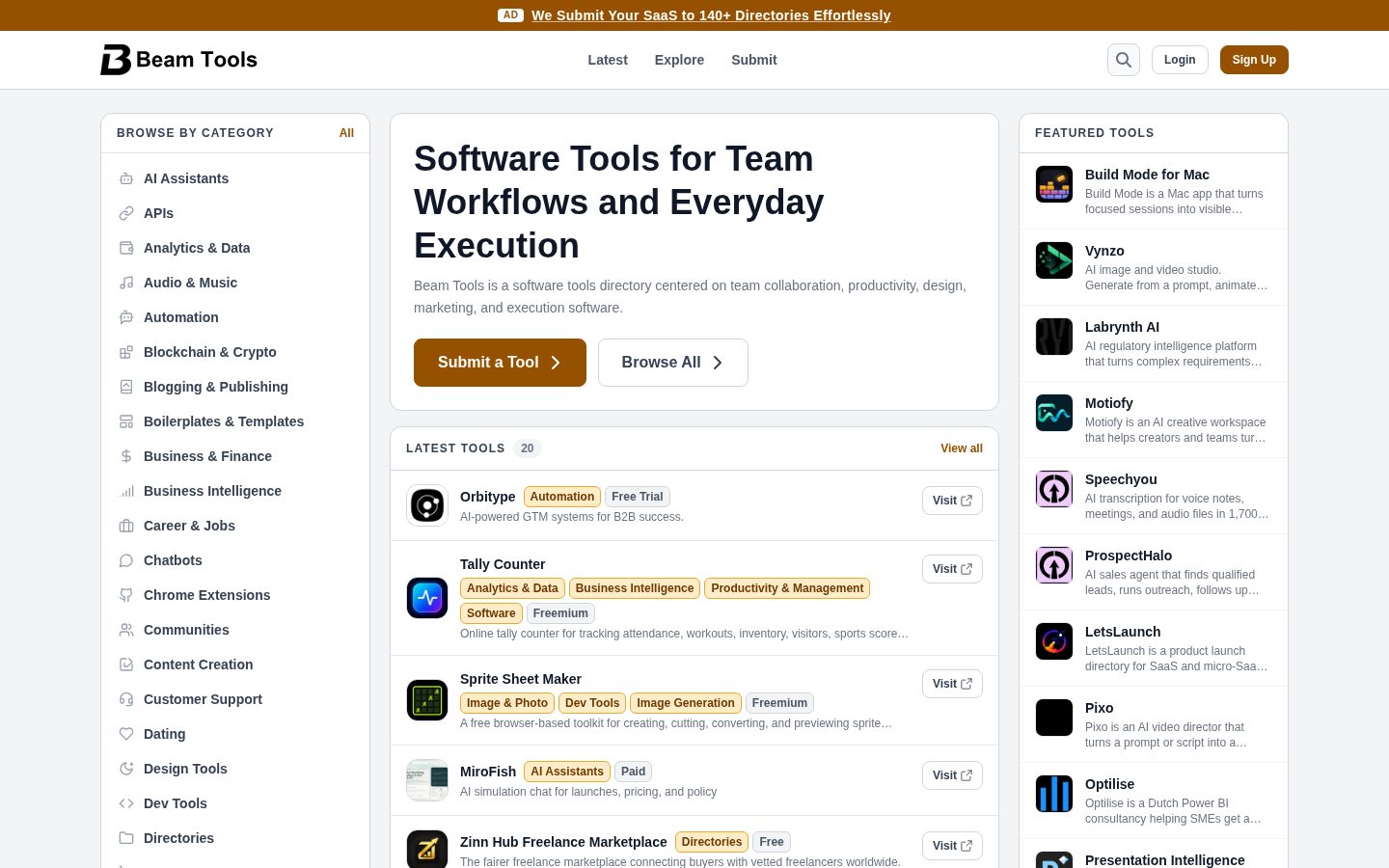The width and height of the screenshot is (1389, 868).
Task: Open the Sprite Sheet Maker title
Action: [x=521, y=679]
